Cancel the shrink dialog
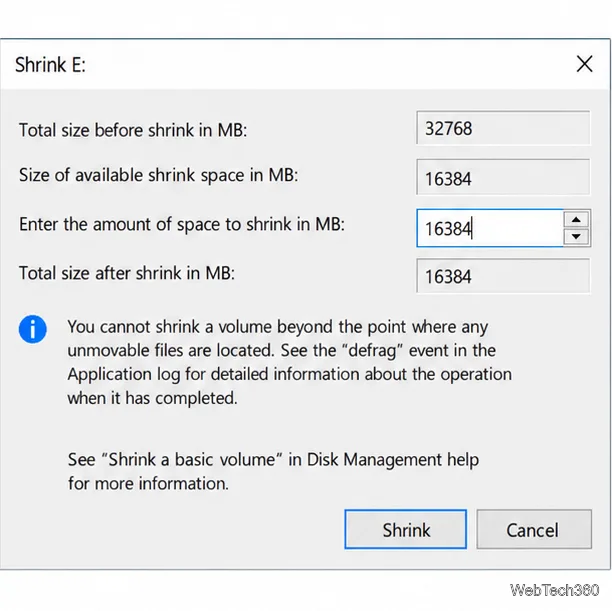The height and width of the screenshot is (611, 612). point(534,529)
